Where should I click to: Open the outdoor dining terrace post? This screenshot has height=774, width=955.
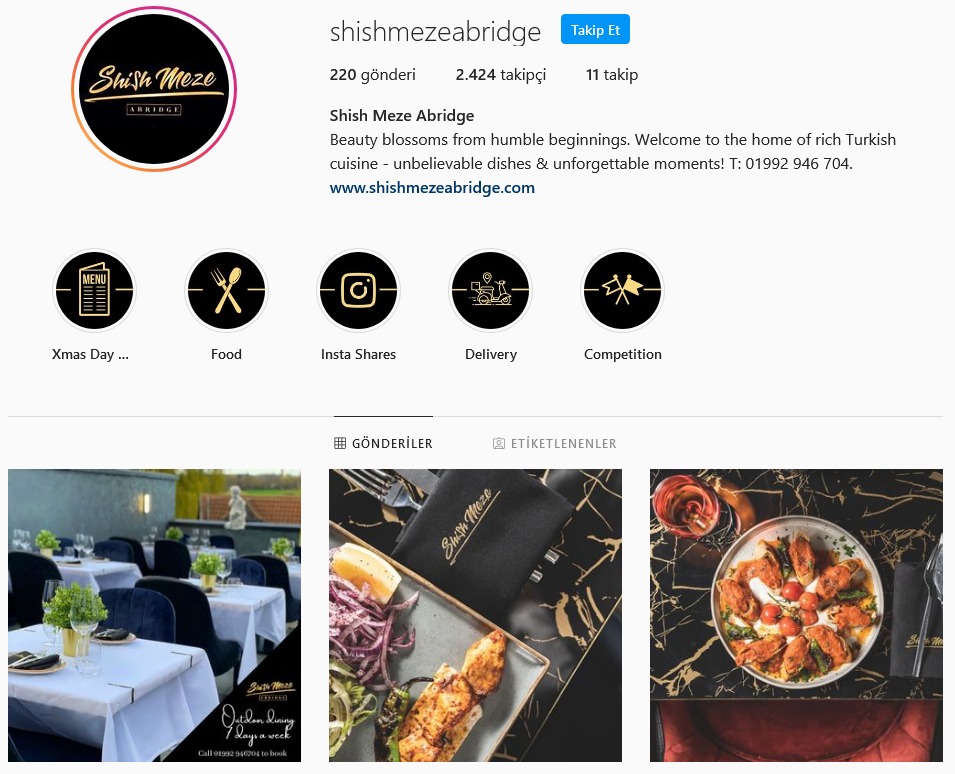154,615
